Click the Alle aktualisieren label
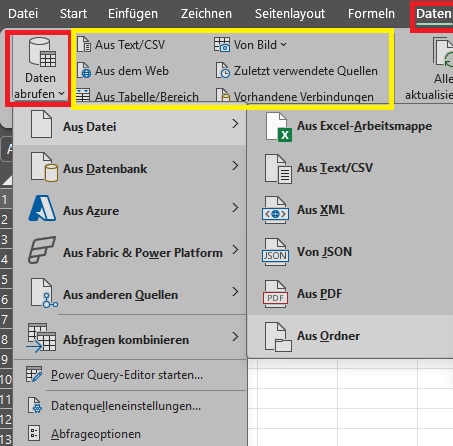The height and width of the screenshot is (446, 453). coord(430,87)
